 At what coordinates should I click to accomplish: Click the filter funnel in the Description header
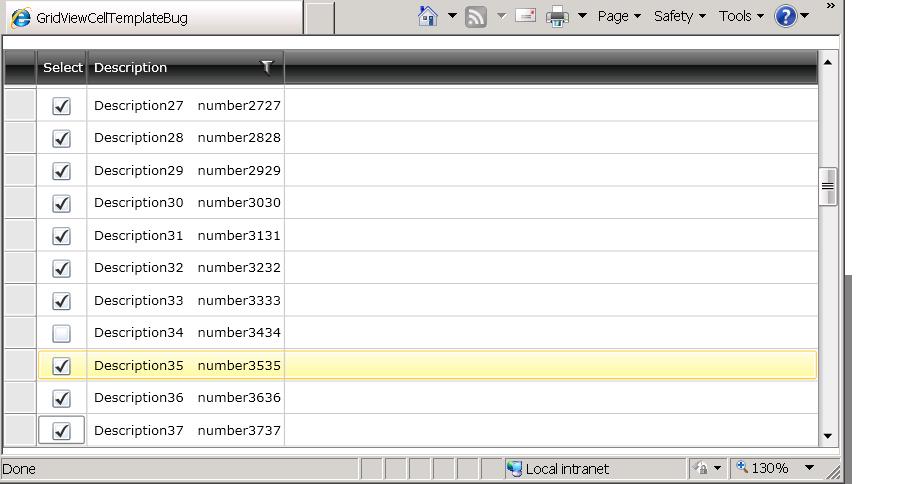tap(266, 67)
